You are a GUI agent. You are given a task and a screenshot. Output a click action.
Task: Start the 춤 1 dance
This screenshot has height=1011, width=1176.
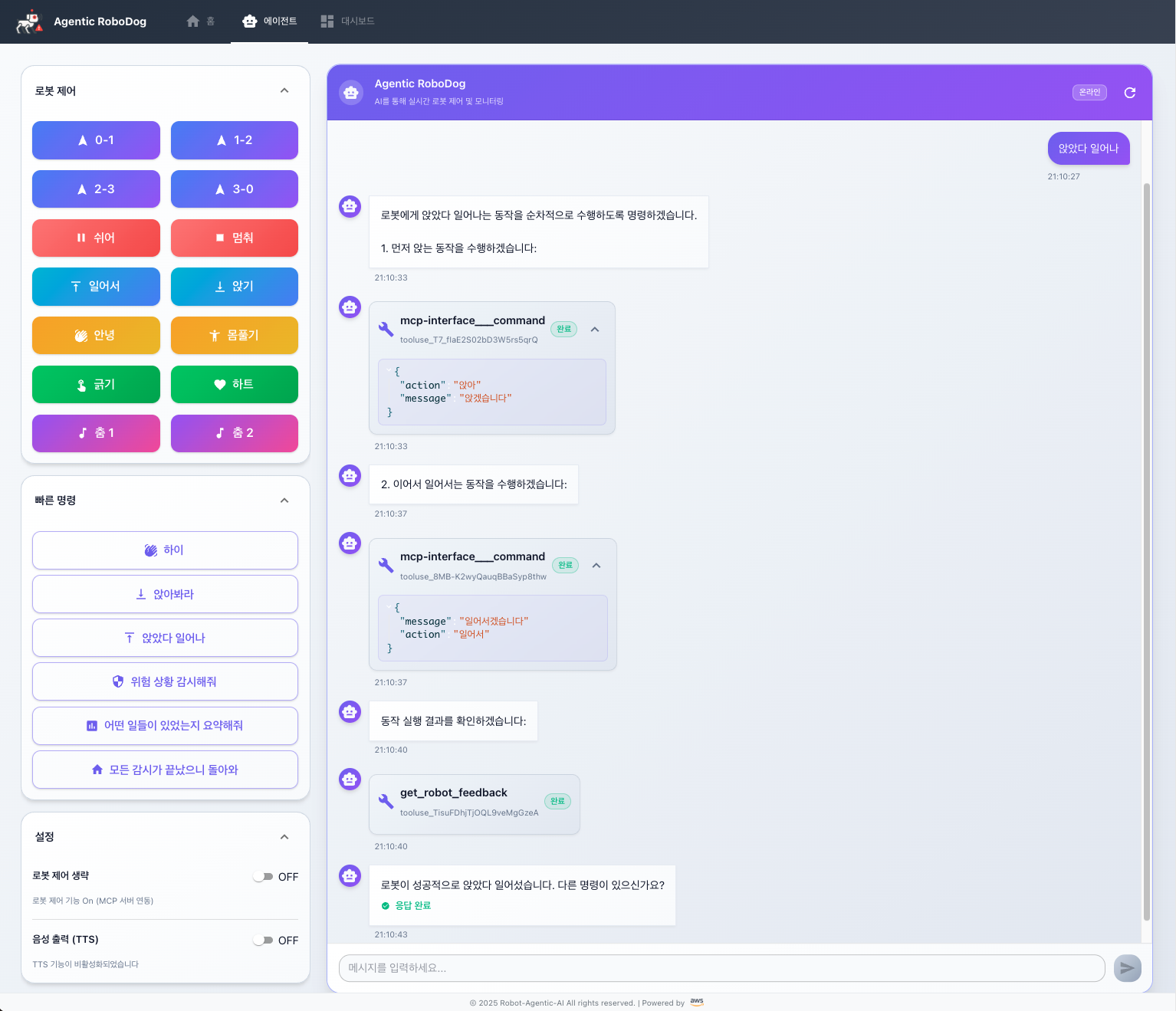point(96,433)
